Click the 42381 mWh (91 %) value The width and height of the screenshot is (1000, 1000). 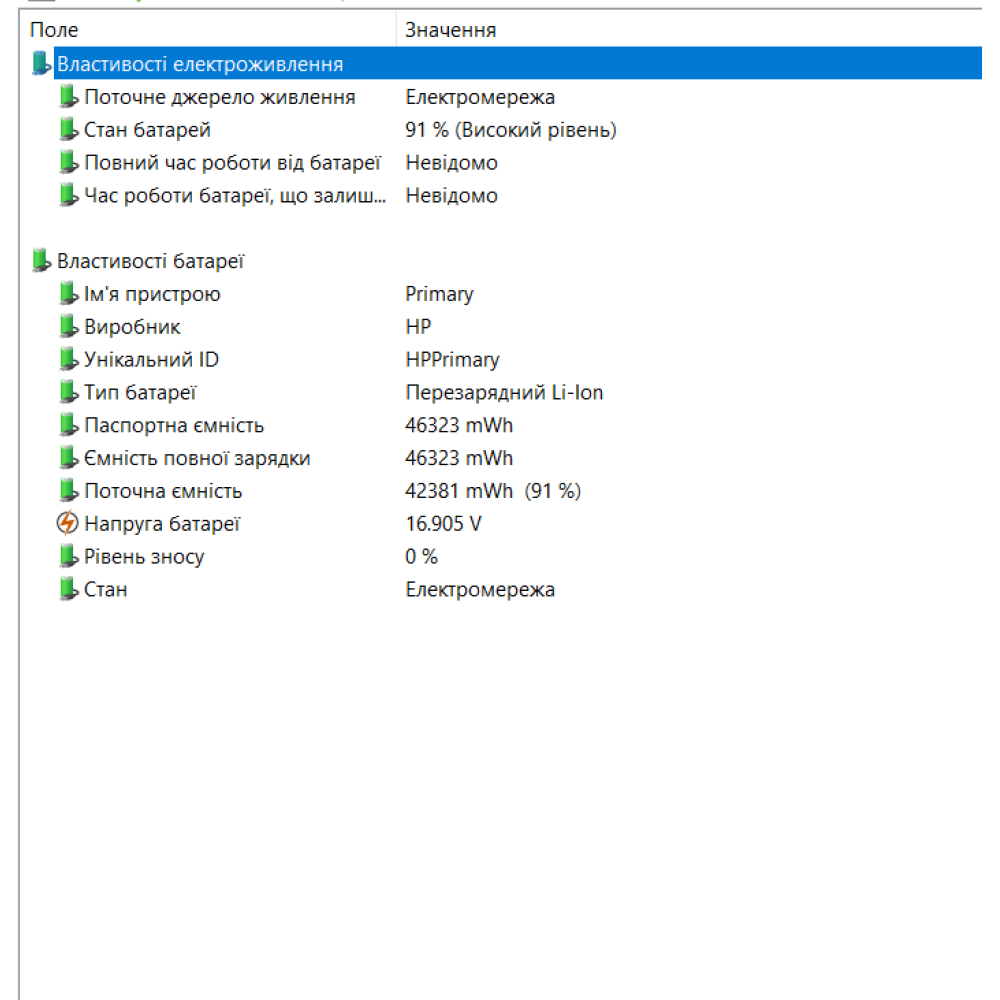click(x=493, y=490)
